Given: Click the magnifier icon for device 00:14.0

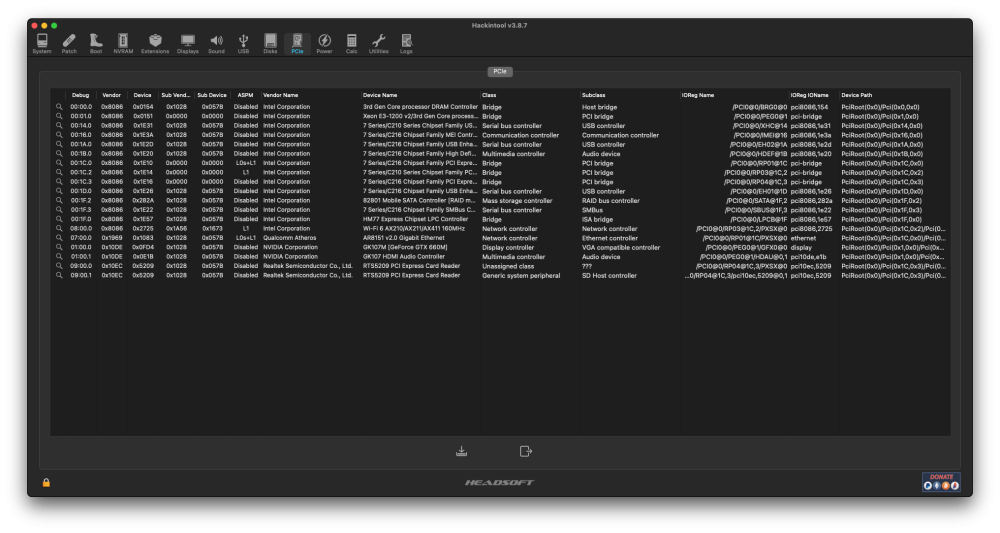Looking at the screenshot, I should (59, 126).
